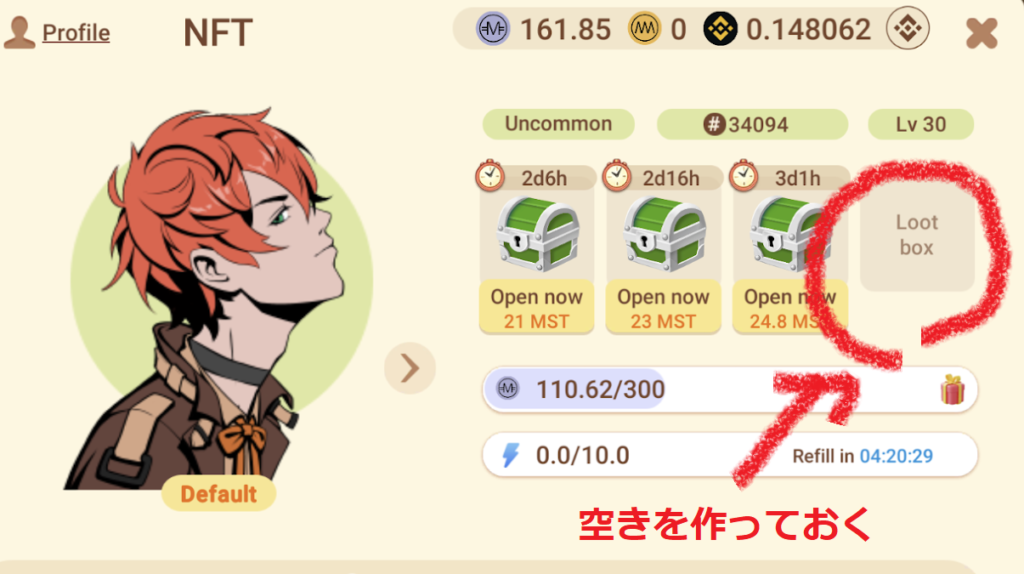Click the 110.62/300 earnings progress bar

tap(729, 390)
